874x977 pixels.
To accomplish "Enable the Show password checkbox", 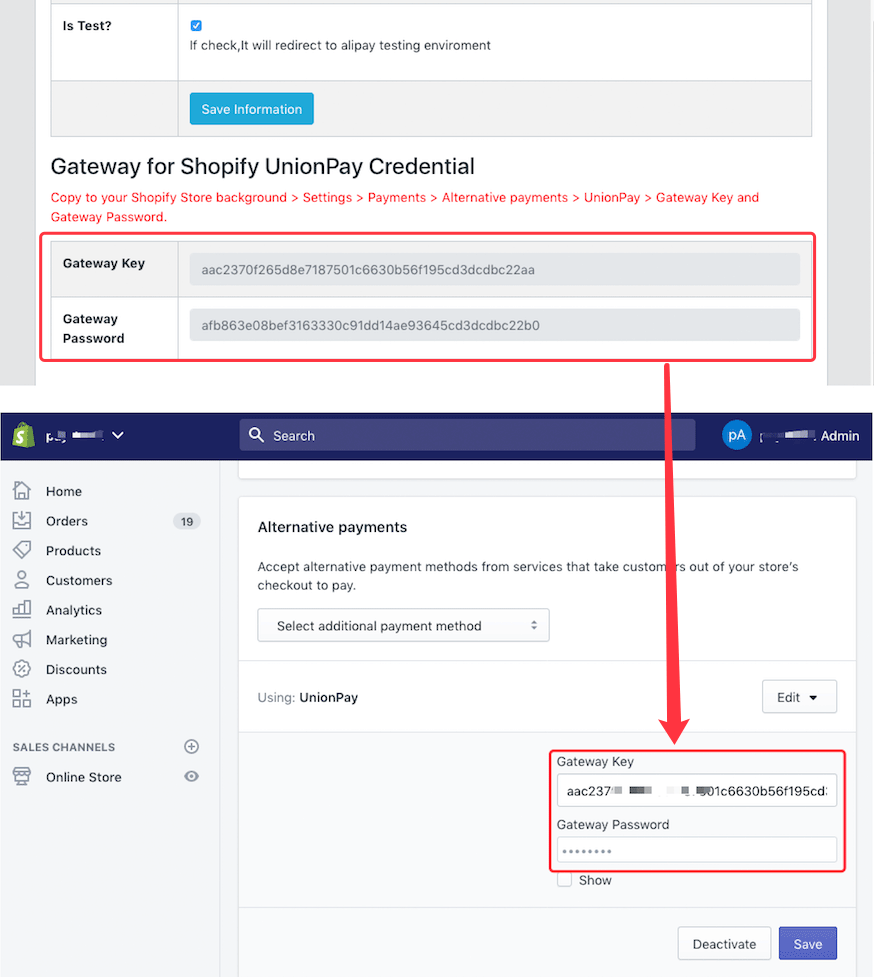I will pyautogui.click(x=565, y=880).
